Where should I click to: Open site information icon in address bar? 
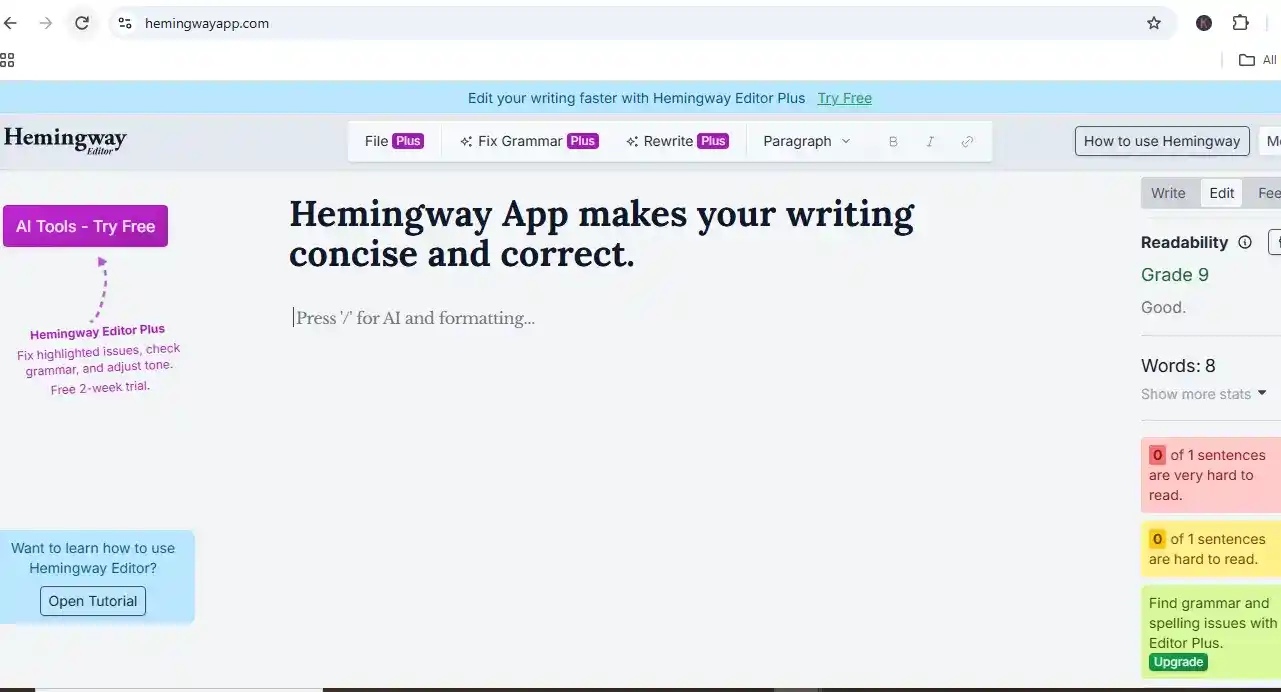point(125,23)
